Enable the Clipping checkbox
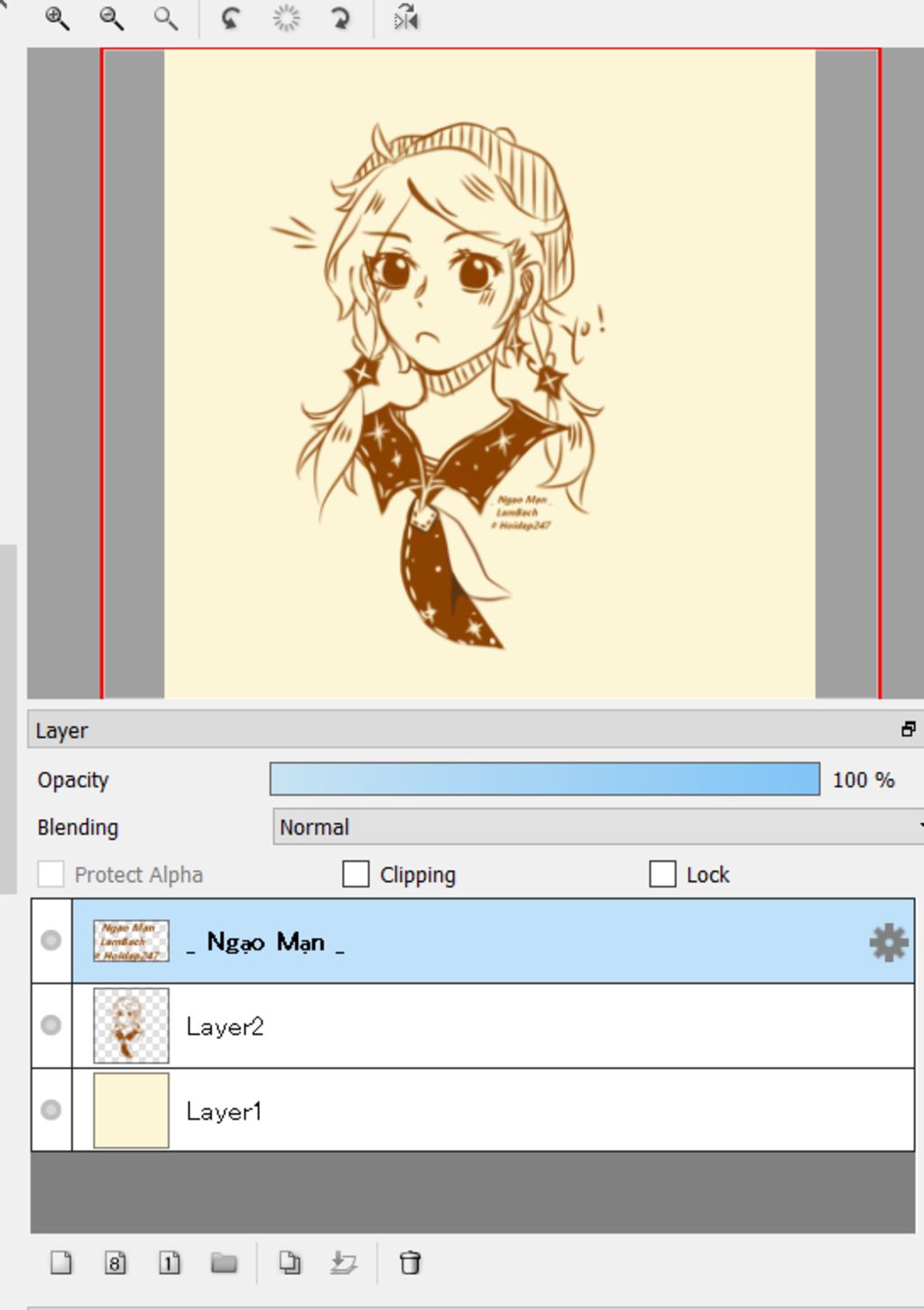 (x=356, y=874)
